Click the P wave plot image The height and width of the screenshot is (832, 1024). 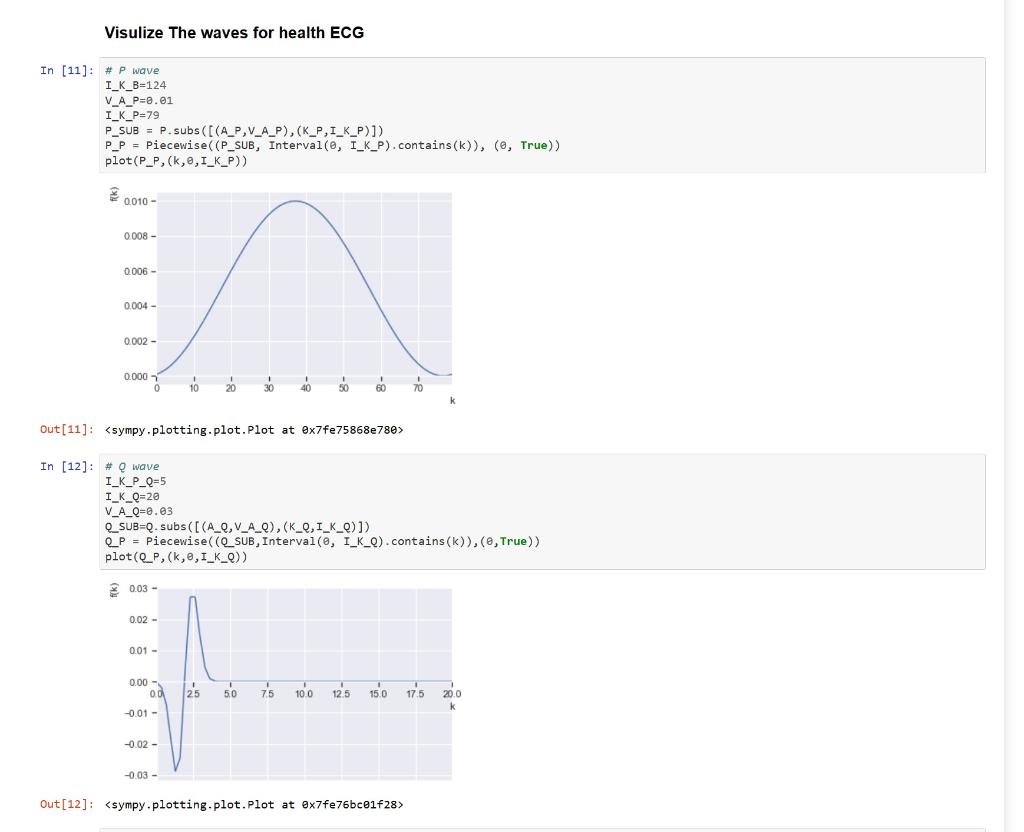point(282,296)
